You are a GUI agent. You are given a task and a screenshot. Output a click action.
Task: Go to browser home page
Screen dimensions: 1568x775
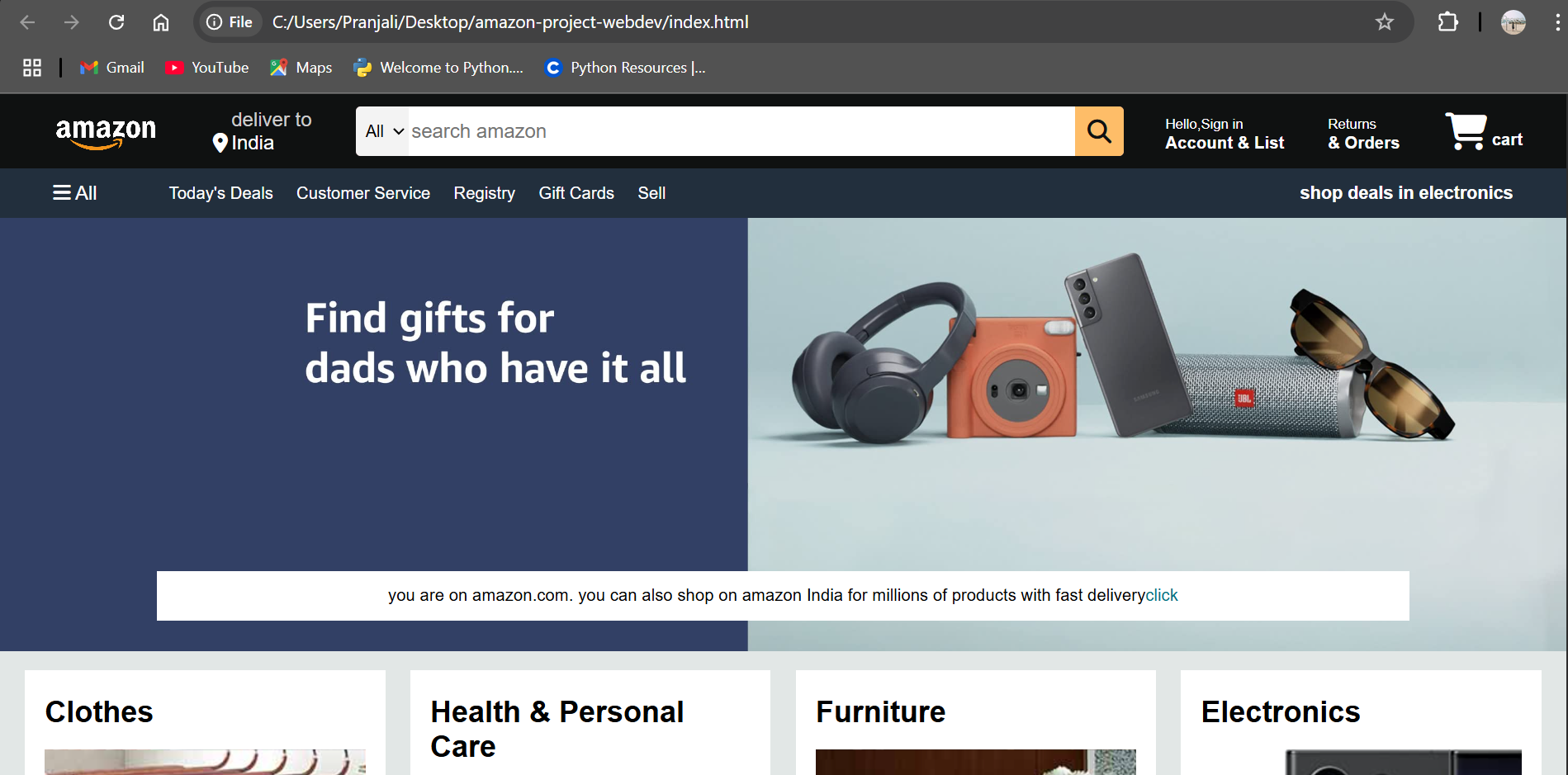tap(161, 22)
